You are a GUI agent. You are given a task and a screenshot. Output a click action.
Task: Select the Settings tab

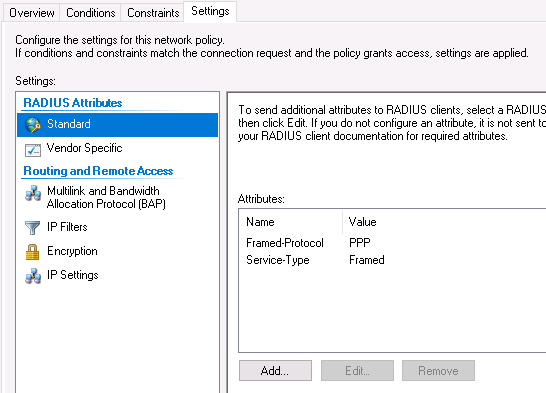[210, 11]
